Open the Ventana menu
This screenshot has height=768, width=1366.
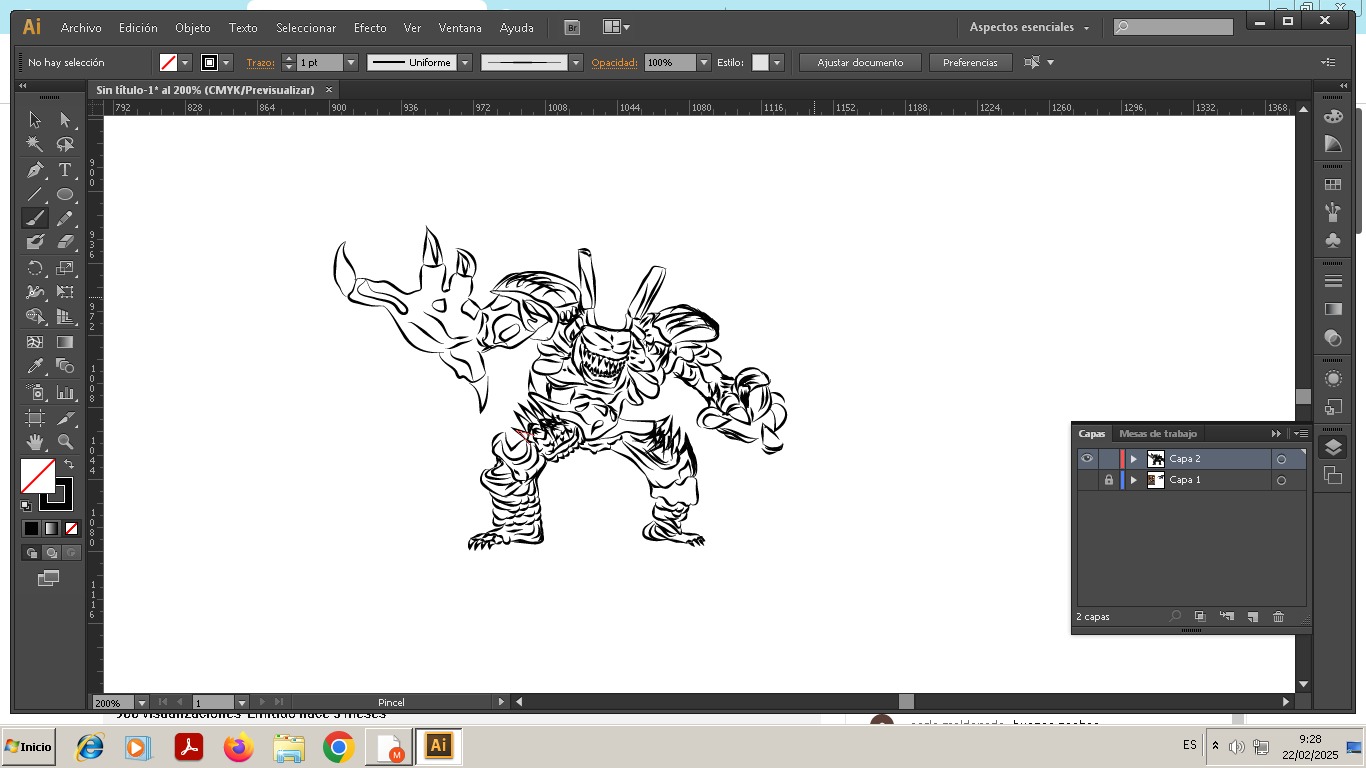[460, 28]
